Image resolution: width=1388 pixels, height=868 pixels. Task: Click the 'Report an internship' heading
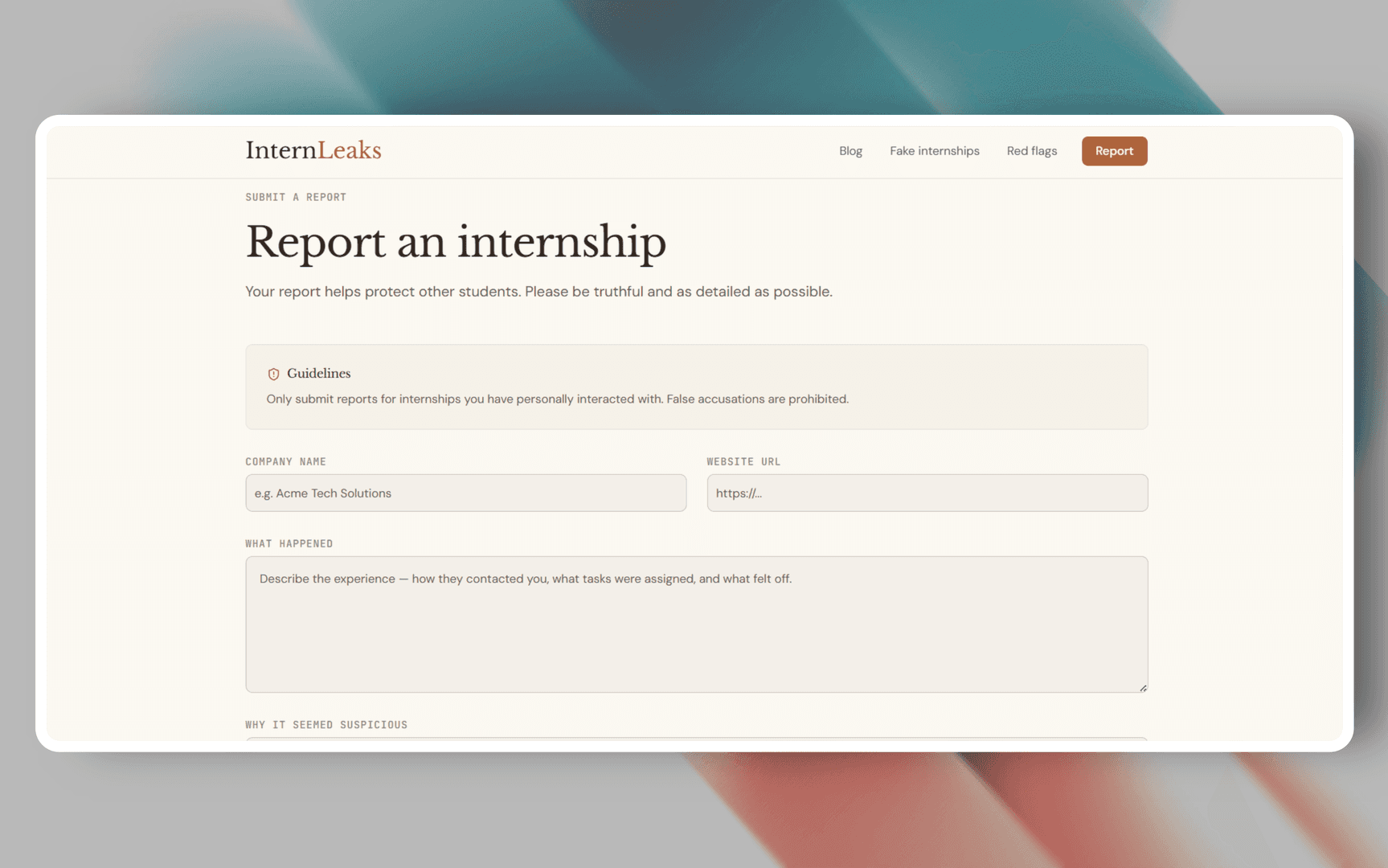456,242
